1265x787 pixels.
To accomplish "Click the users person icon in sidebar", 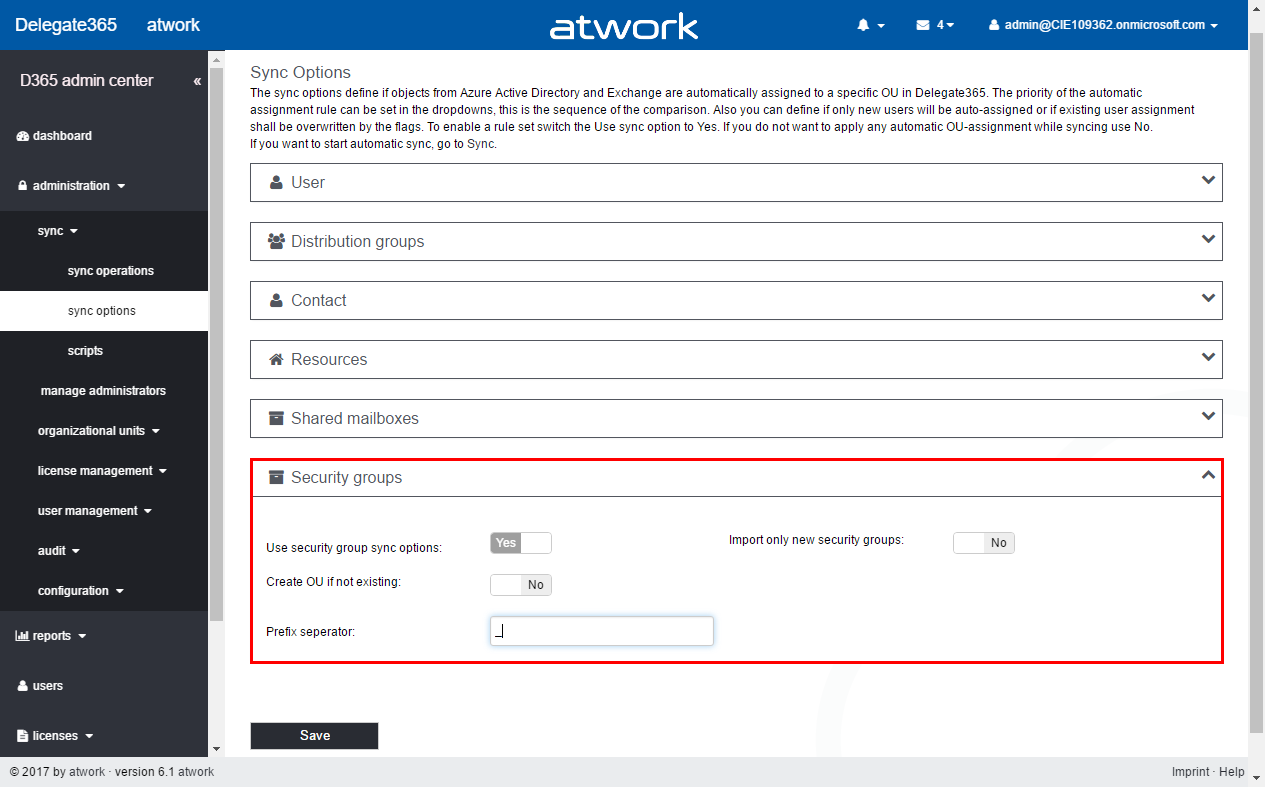I will click(23, 686).
